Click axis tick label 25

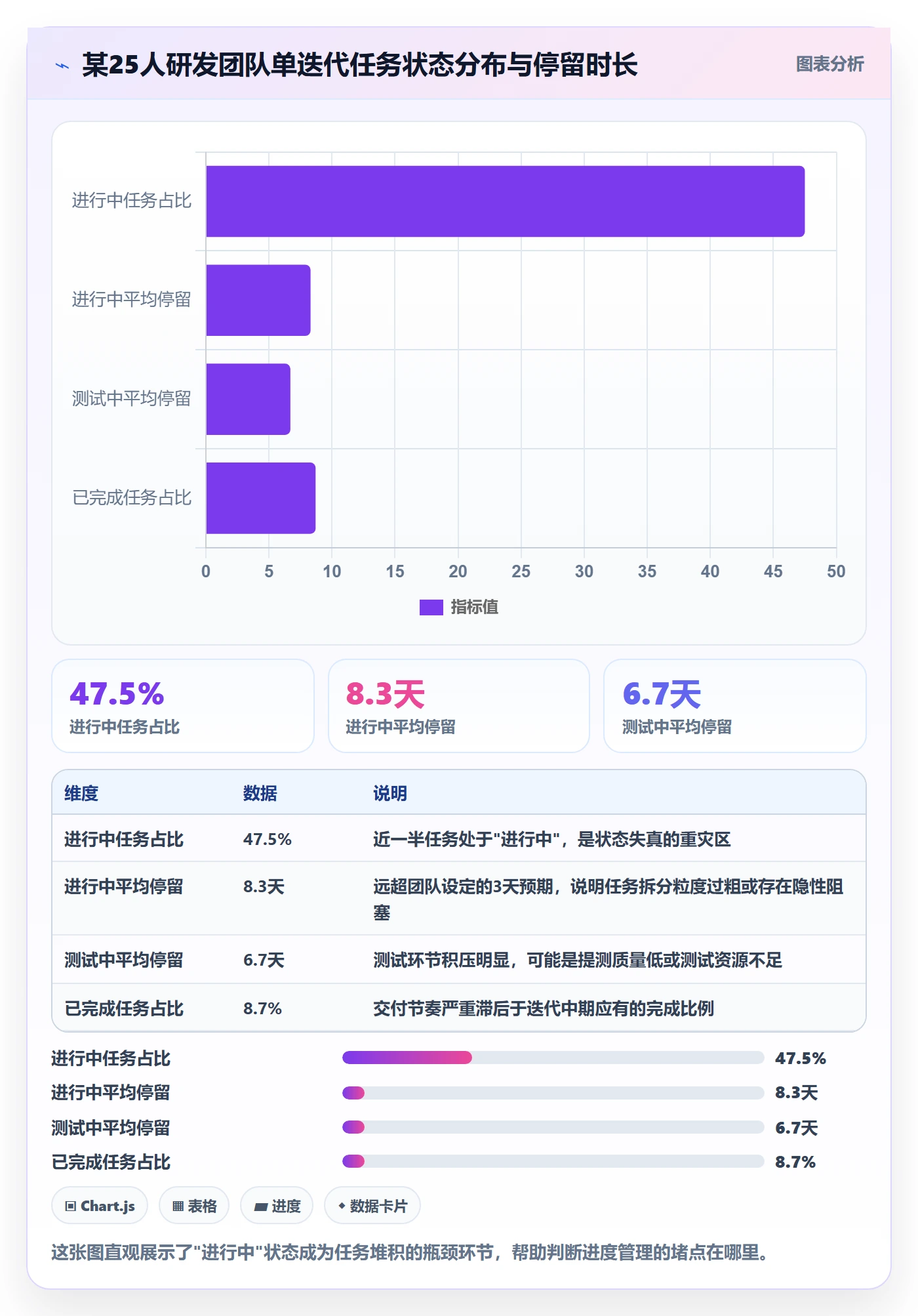(x=521, y=571)
